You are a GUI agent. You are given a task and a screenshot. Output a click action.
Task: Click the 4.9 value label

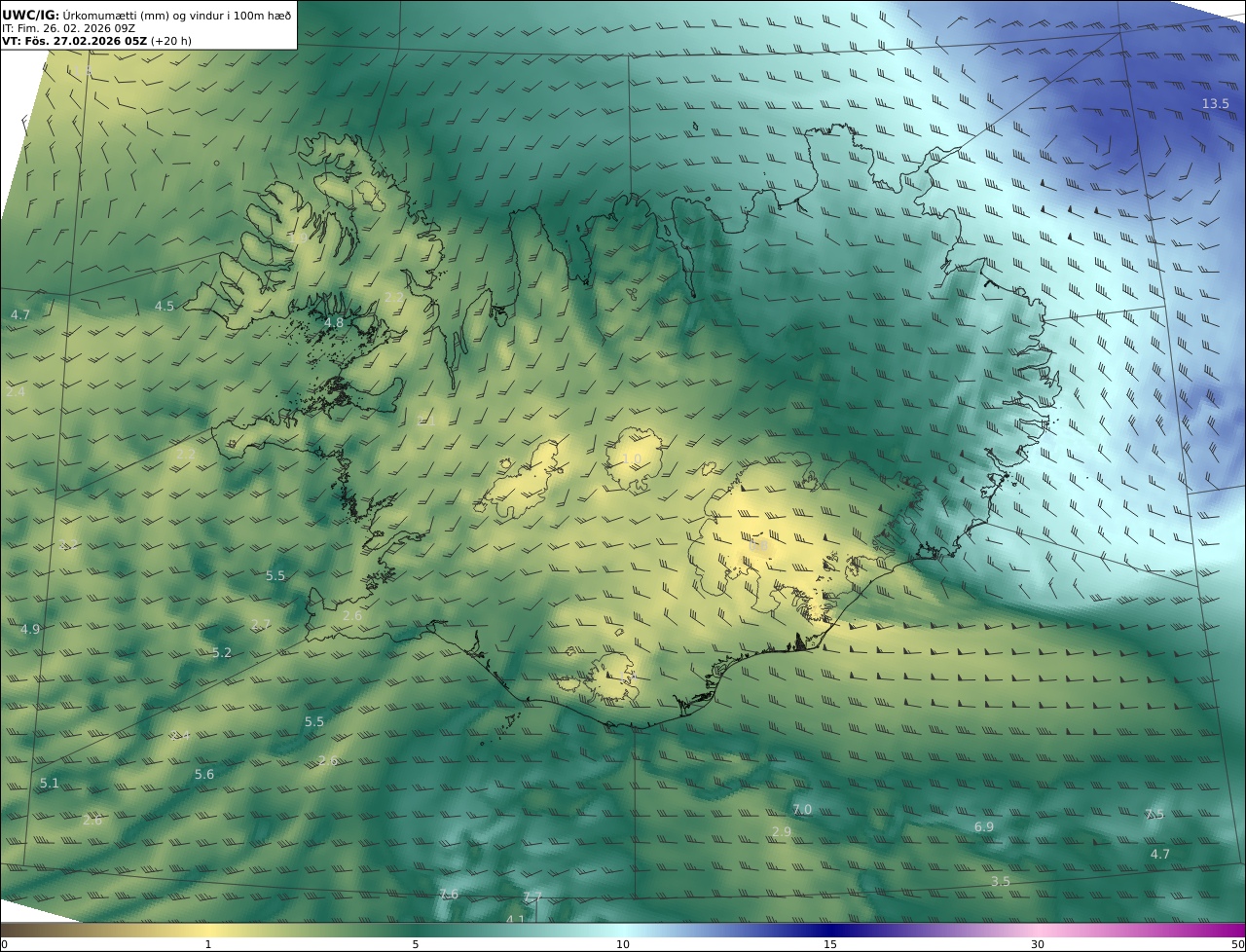[30, 629]
